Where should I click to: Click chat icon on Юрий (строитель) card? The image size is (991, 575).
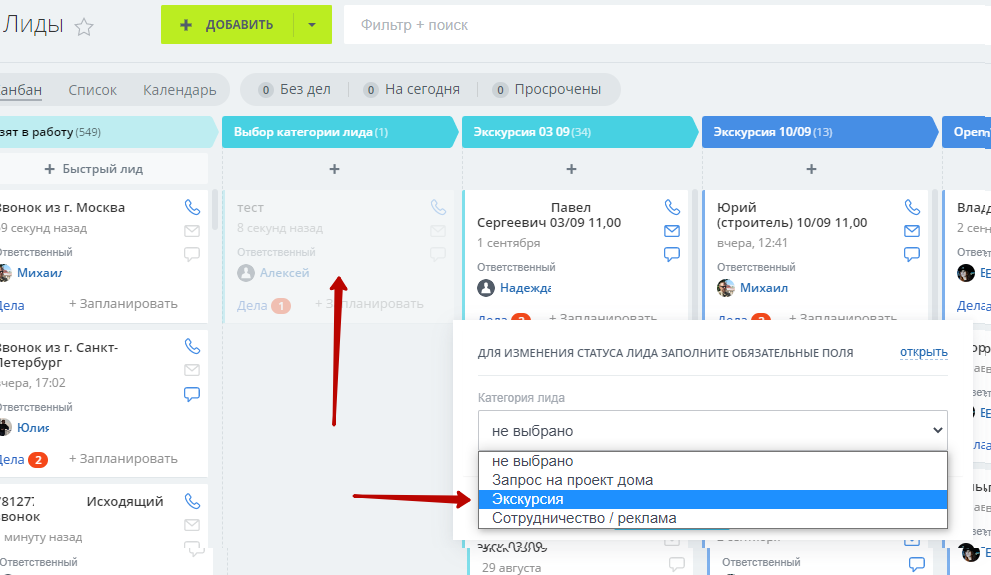coord(912,254)
